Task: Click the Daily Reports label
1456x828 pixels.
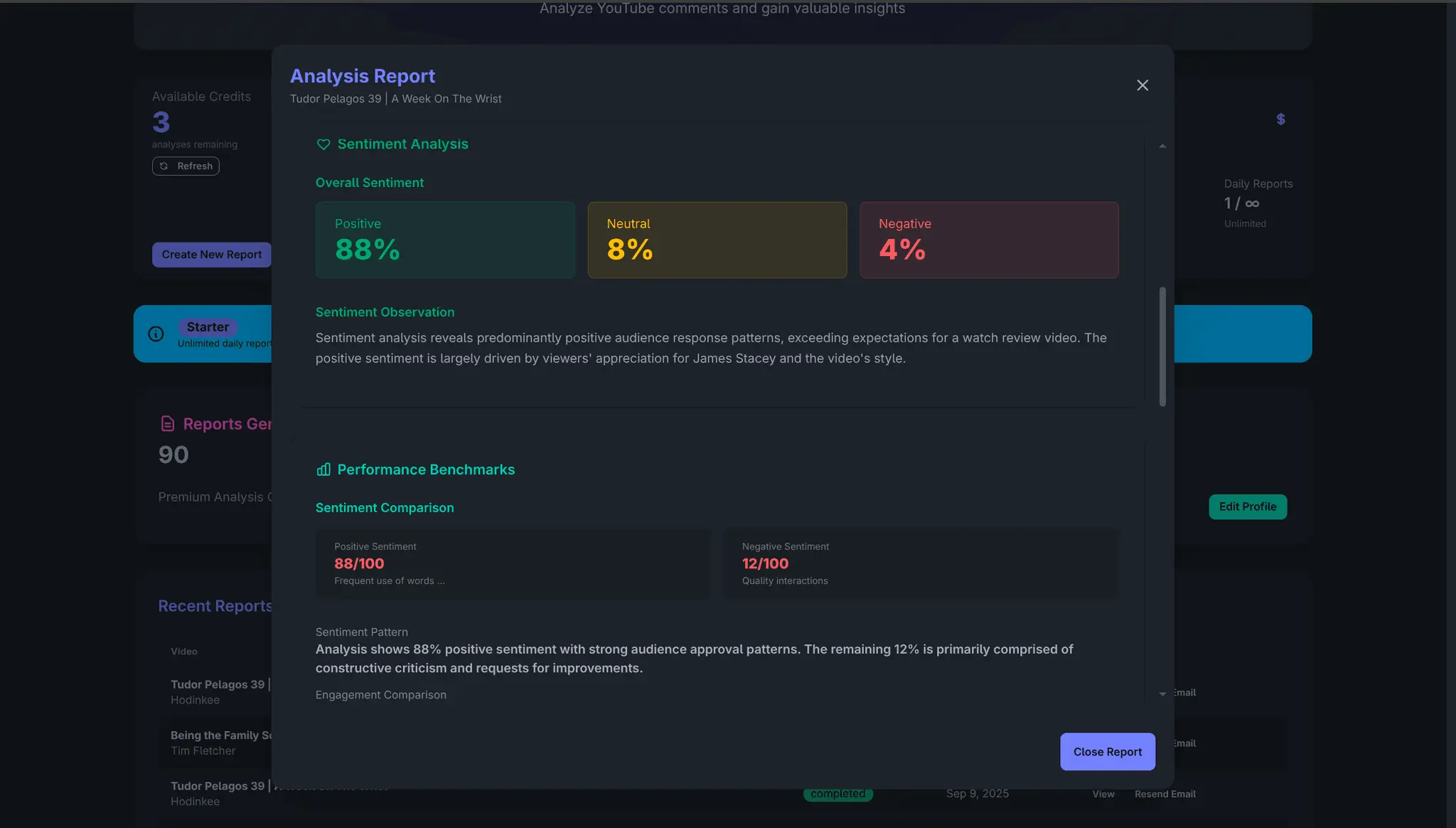Action: 1258,184
